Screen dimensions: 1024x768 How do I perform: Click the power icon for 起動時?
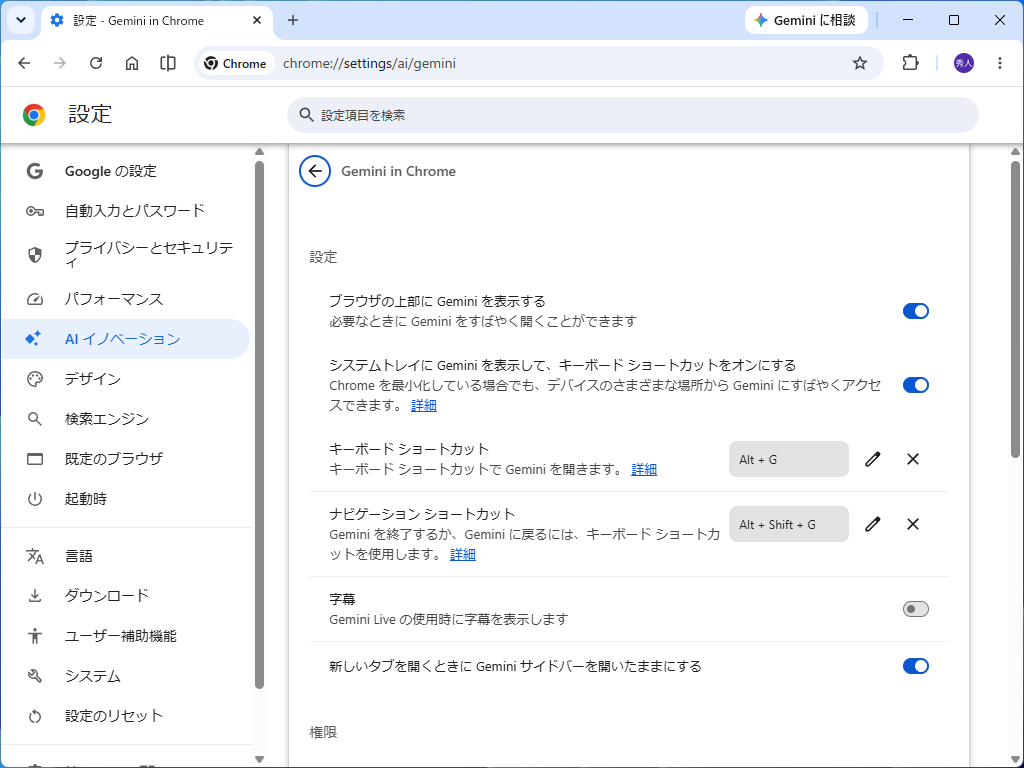point(35,499)
